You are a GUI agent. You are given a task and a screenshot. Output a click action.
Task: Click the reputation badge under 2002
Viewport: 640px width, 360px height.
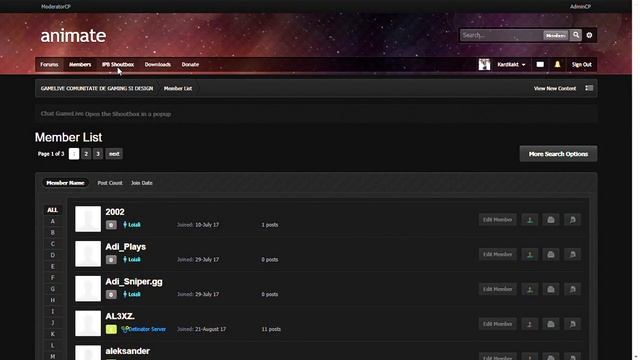[x=111, y=225]
